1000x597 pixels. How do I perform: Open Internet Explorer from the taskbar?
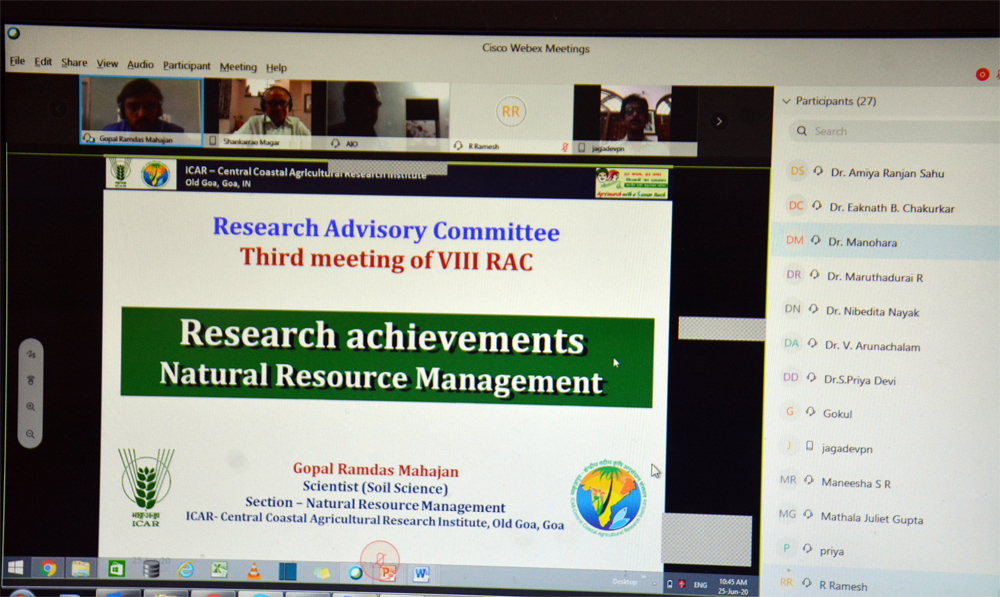pyautogui.click(x=186, y=570)
